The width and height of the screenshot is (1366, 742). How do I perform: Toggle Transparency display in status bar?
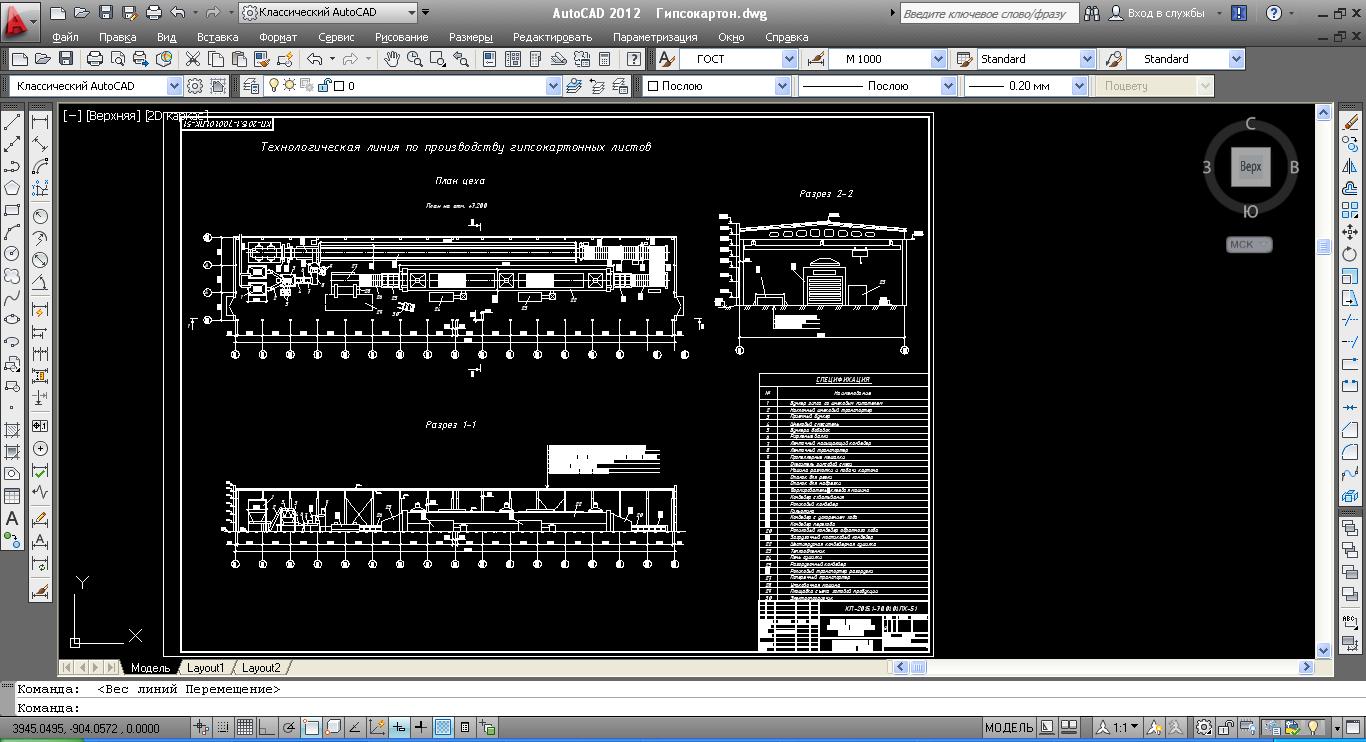[443, 728]
